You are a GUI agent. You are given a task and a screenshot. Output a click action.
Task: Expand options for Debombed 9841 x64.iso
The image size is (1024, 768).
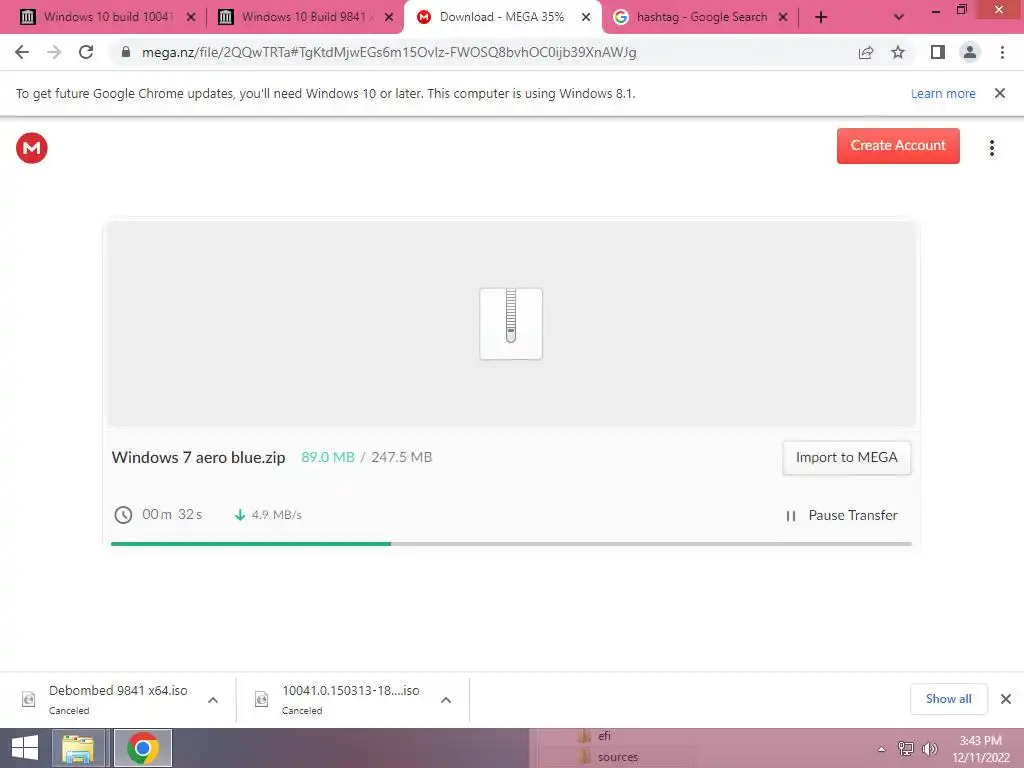click(x=213, y=700)
